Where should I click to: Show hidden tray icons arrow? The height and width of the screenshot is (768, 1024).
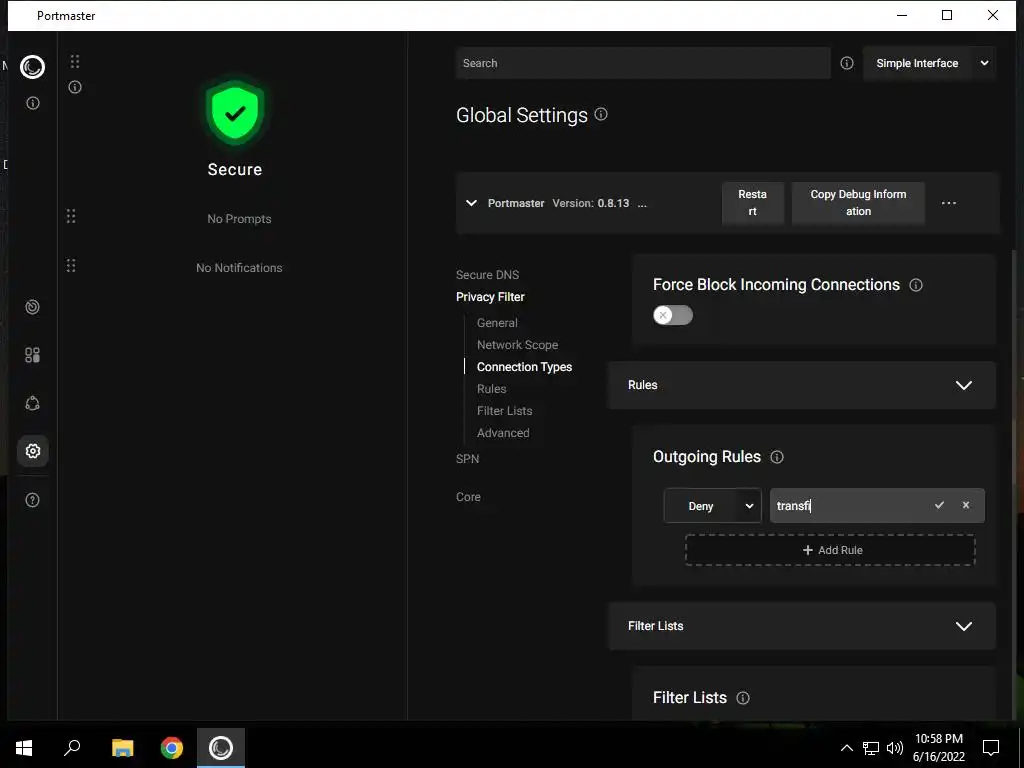pyautogui.click(x=846, y=748)
